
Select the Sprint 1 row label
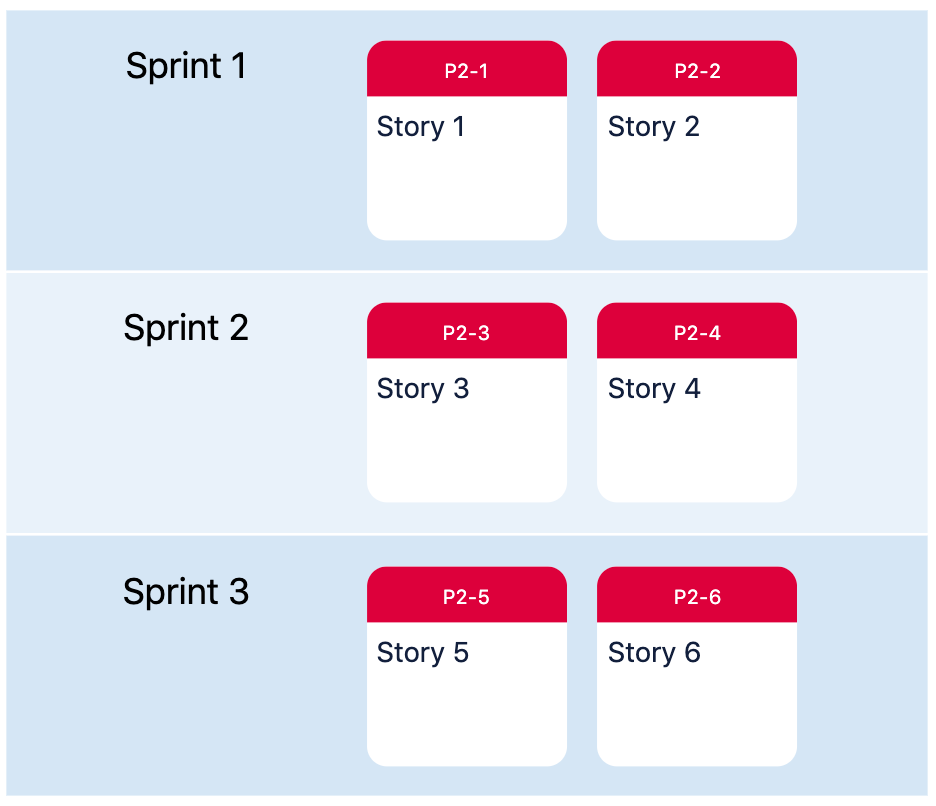[x=186, y=66]
